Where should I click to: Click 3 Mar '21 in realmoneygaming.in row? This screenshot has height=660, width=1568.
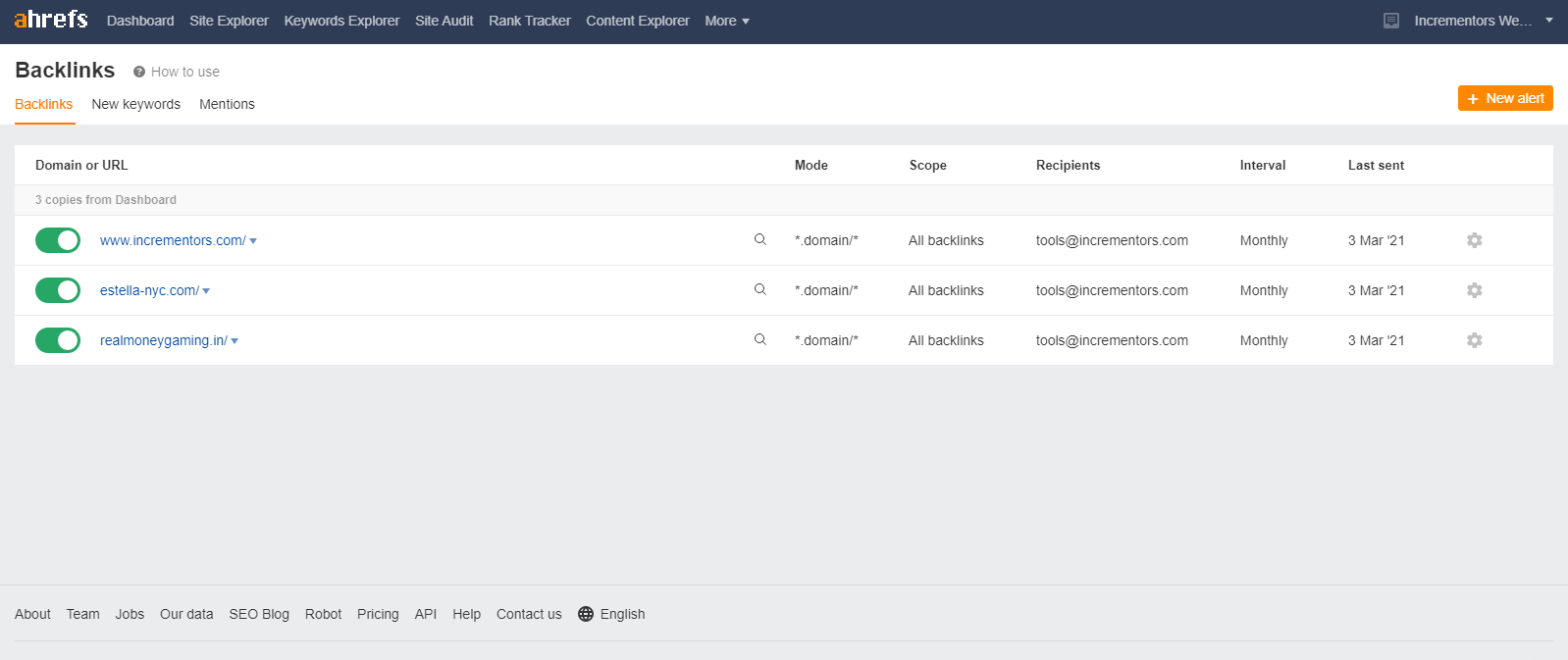1376,340
